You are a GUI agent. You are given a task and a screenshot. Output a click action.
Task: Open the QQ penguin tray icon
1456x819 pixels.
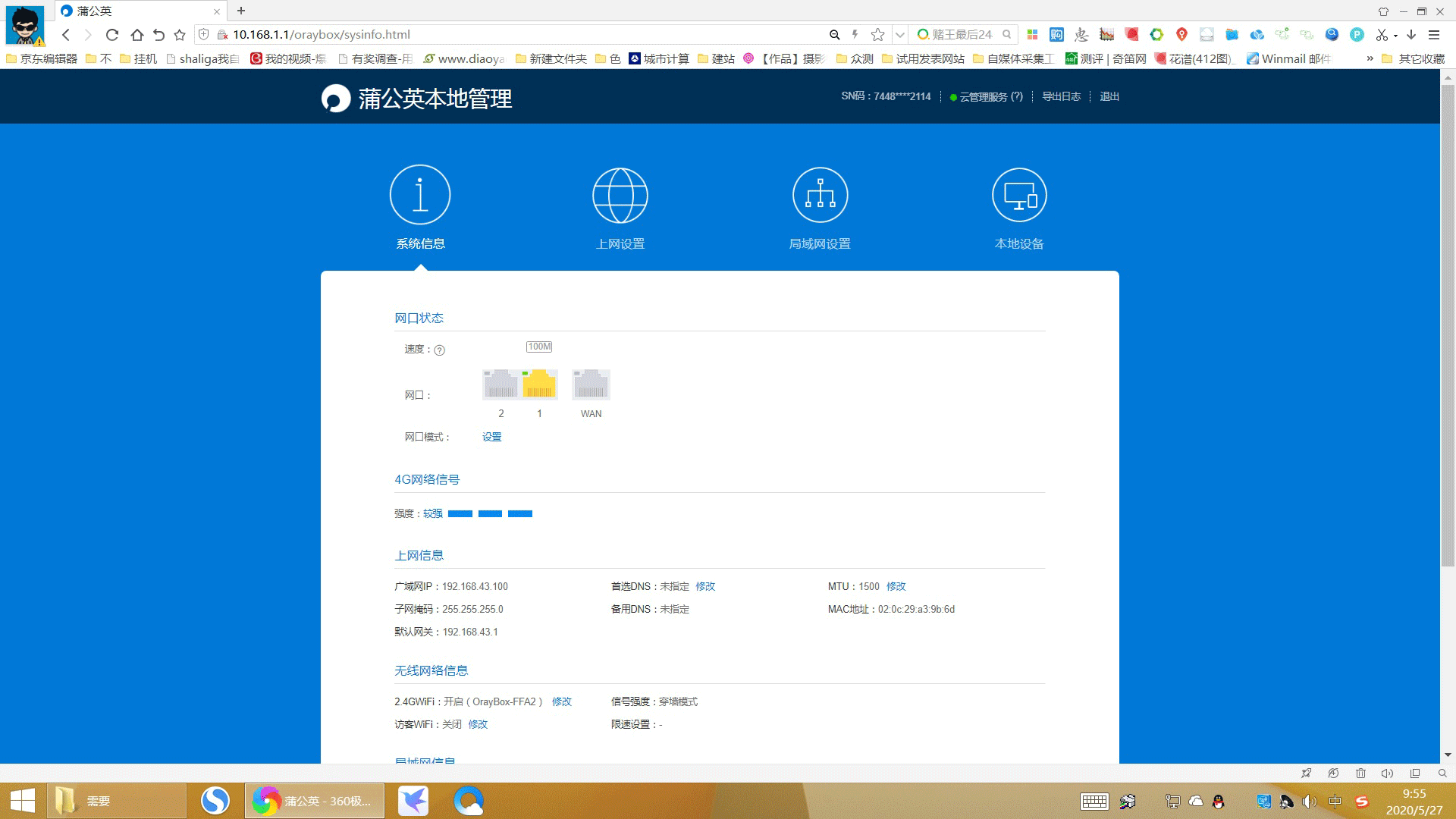pyautogui.click(x=1219, y=802)
